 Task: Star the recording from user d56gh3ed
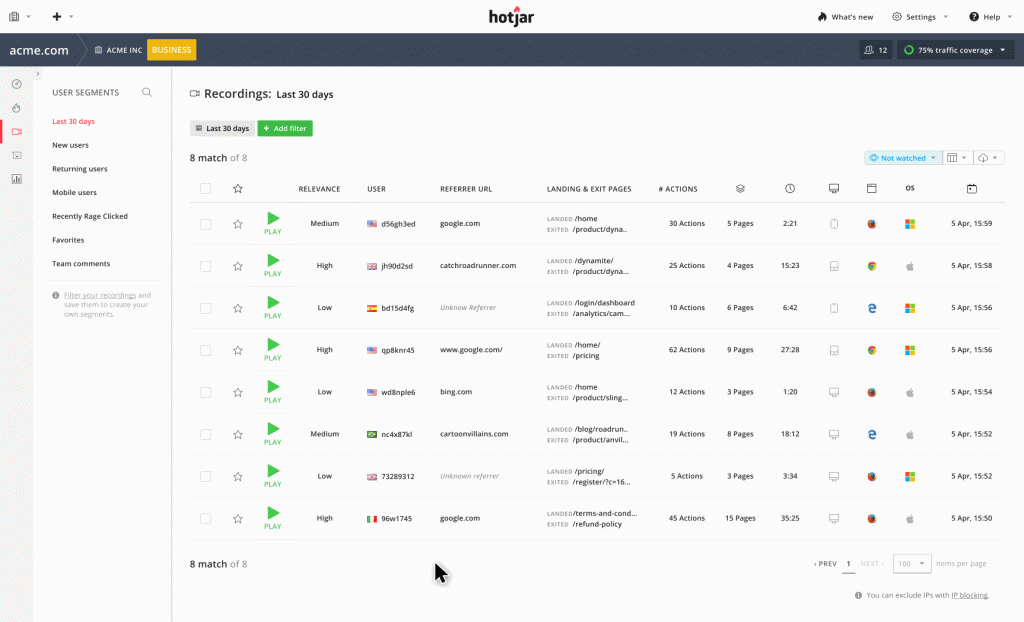click(237, 224)
